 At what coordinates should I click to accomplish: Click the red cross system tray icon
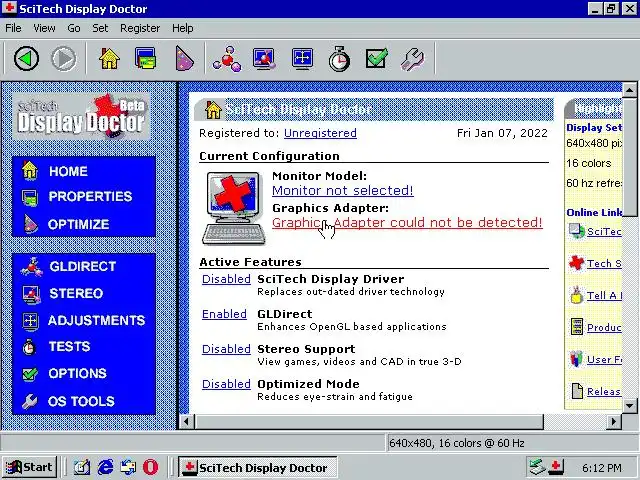click(x=556, y=467)
